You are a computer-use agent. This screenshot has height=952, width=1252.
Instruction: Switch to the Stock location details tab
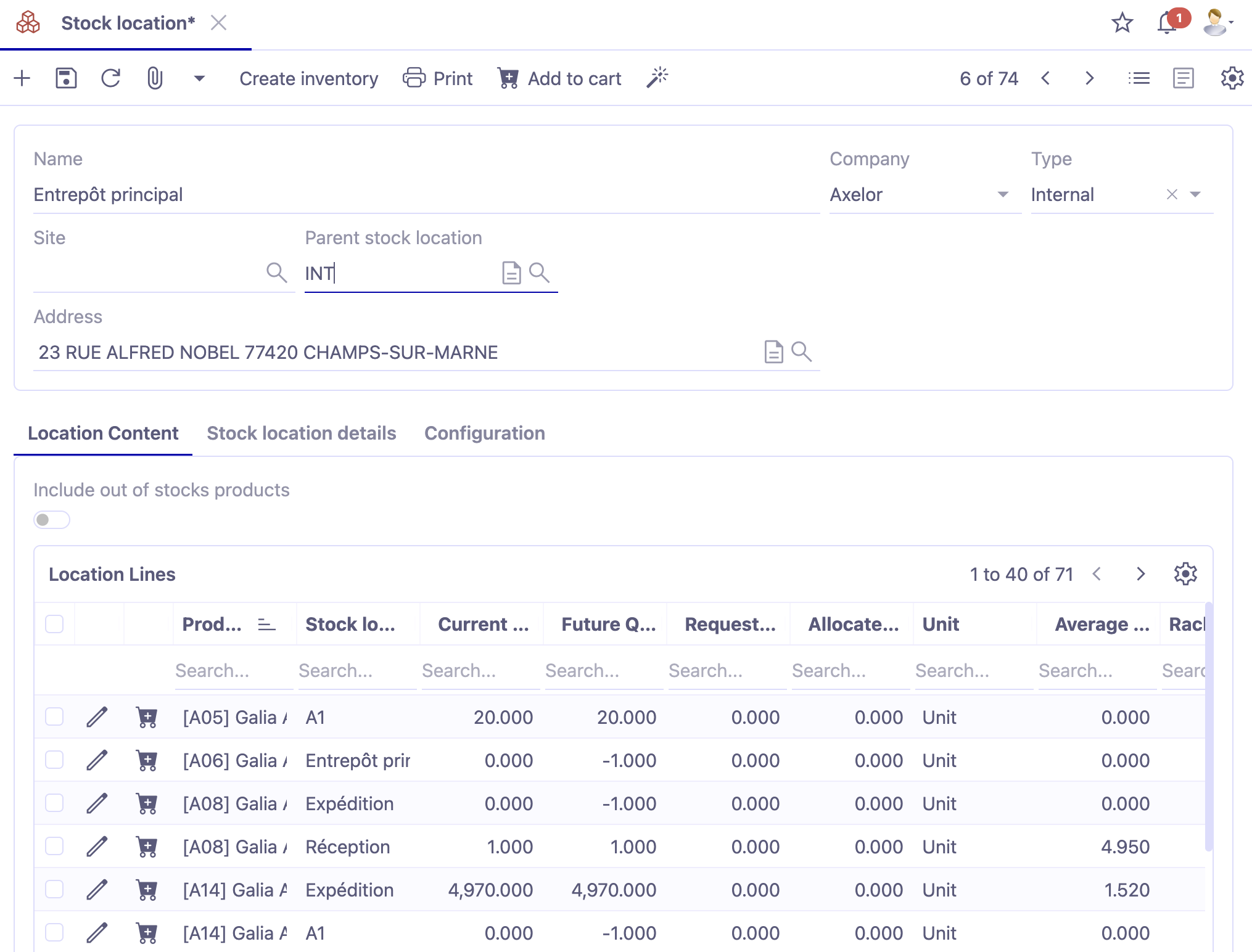click(302, 433)
